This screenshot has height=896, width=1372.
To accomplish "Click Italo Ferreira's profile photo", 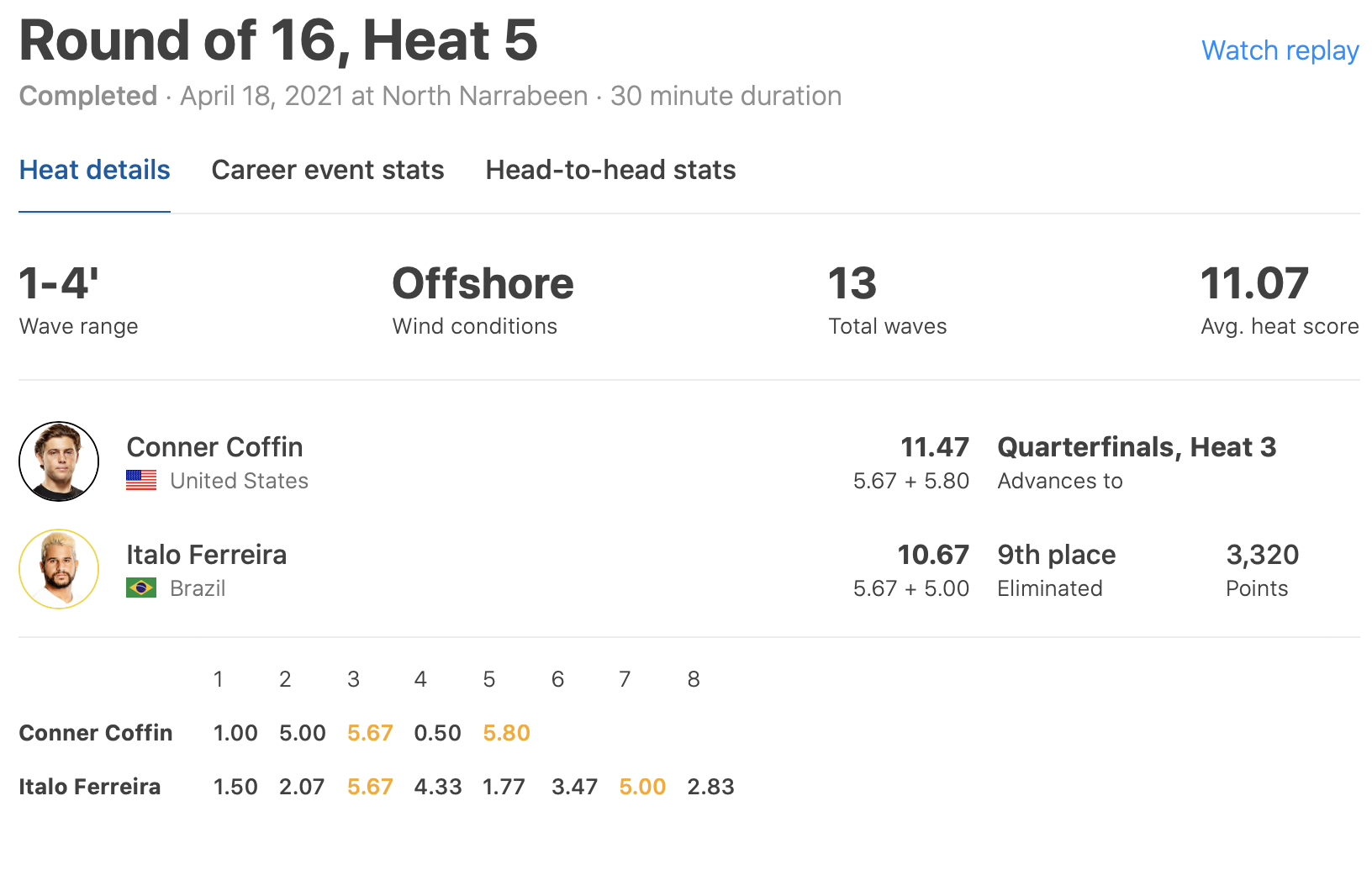I will 59,569.
